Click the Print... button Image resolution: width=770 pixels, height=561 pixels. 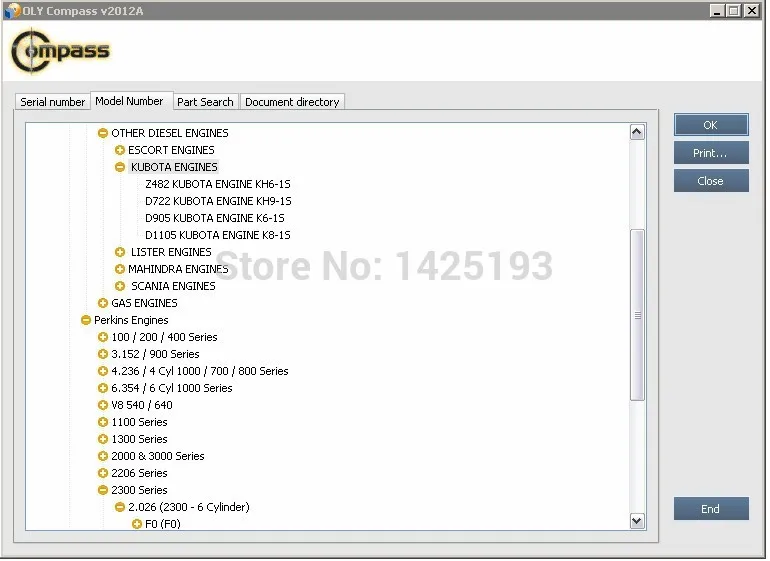(711, 153)
